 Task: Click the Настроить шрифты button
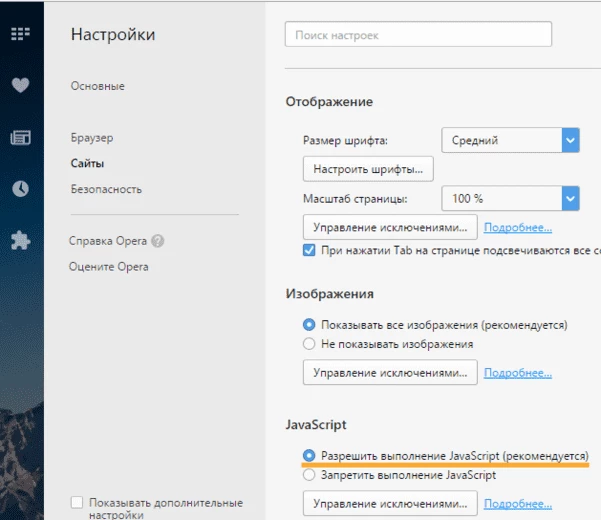368,169
